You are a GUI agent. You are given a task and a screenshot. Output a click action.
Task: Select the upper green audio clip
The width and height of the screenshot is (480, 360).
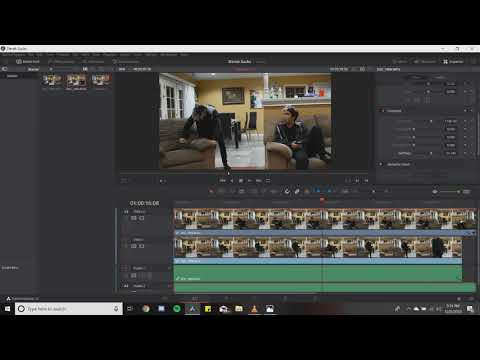point(318,273)
